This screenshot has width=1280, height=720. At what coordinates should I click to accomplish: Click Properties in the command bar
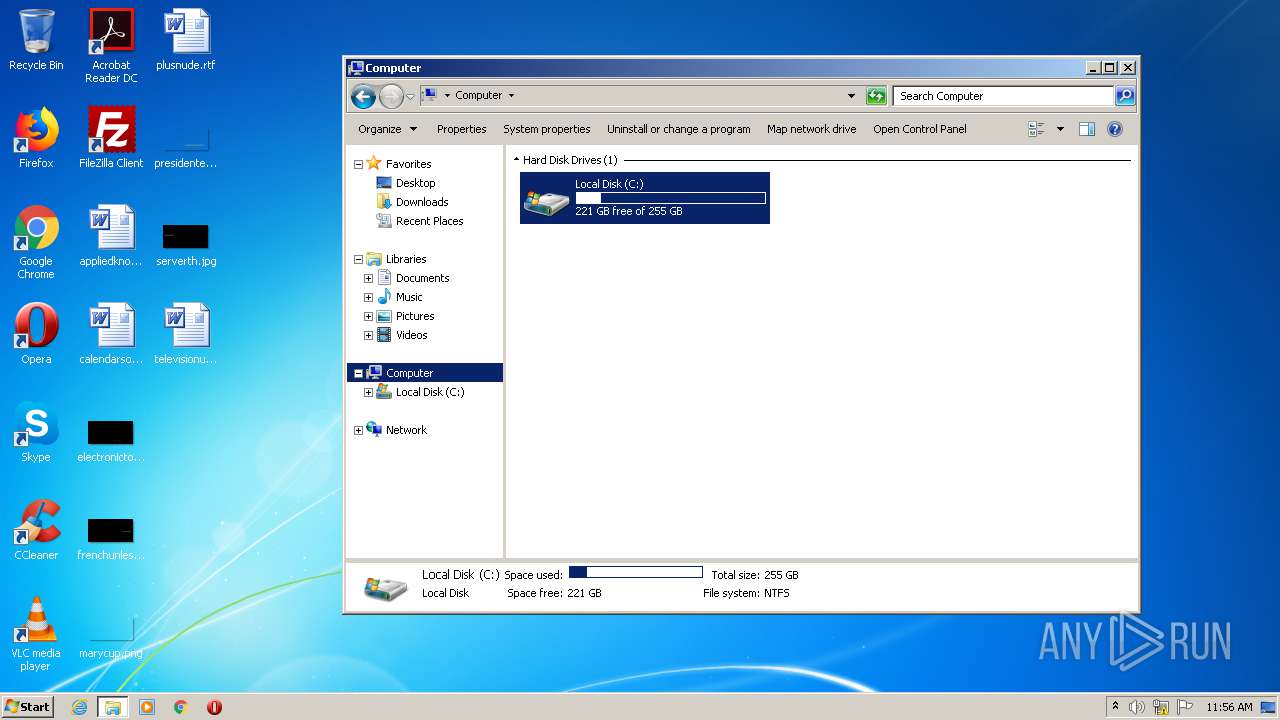pyautogui.click(x=461, y=129)
